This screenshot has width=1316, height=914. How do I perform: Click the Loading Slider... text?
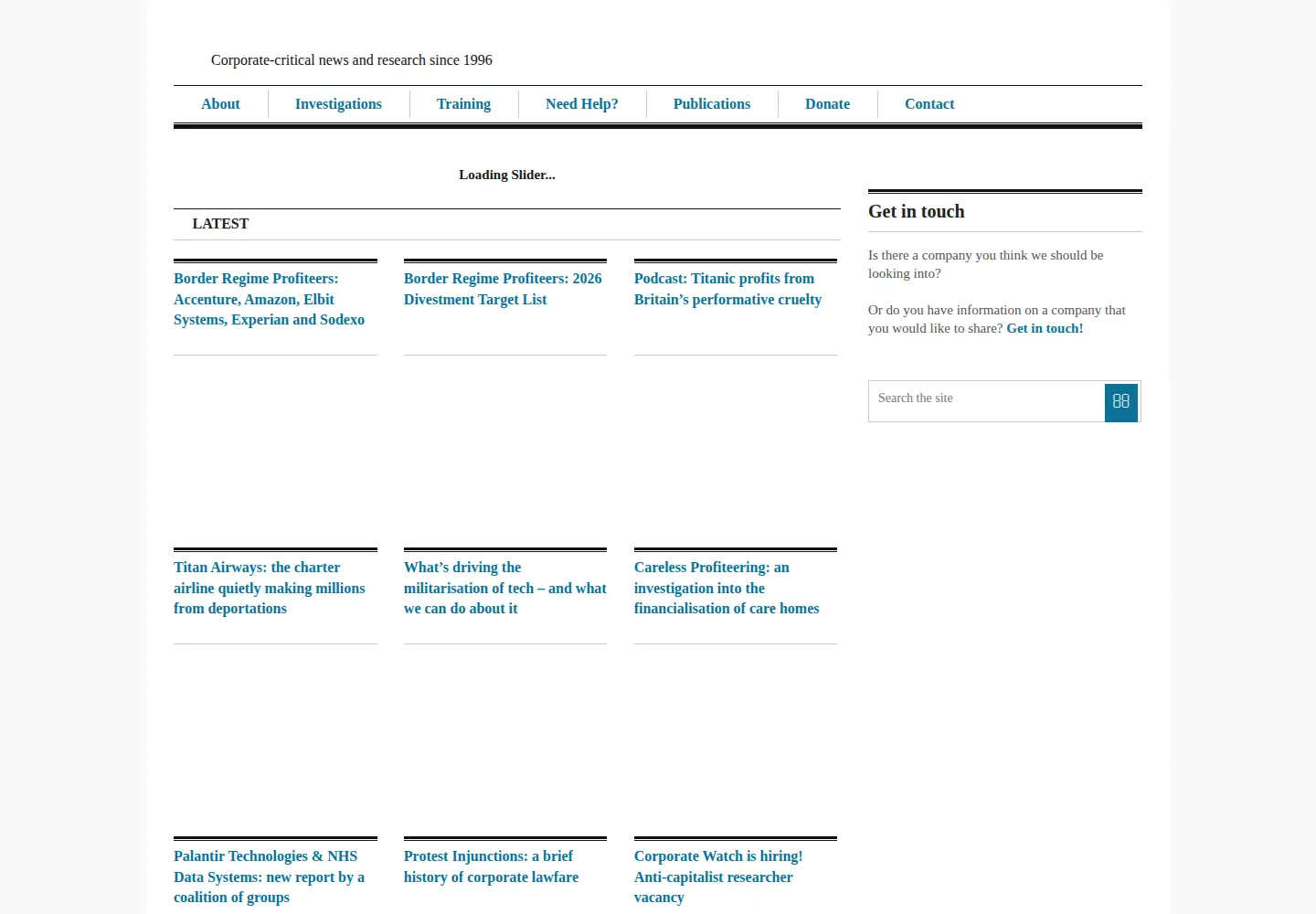[x=507, y=175]
